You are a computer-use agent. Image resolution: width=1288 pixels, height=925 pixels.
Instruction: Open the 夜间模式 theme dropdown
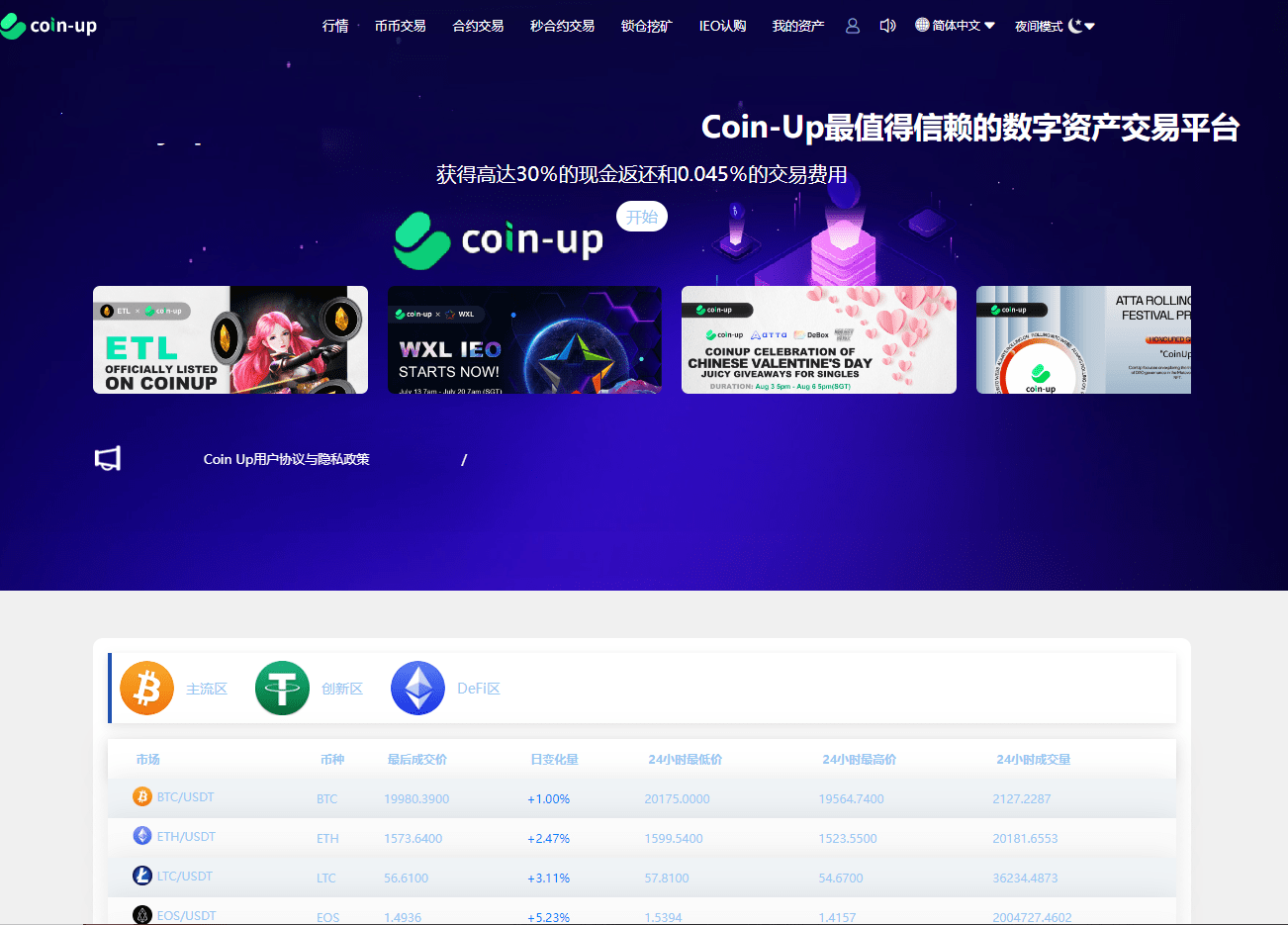[x=1055, y=26]
